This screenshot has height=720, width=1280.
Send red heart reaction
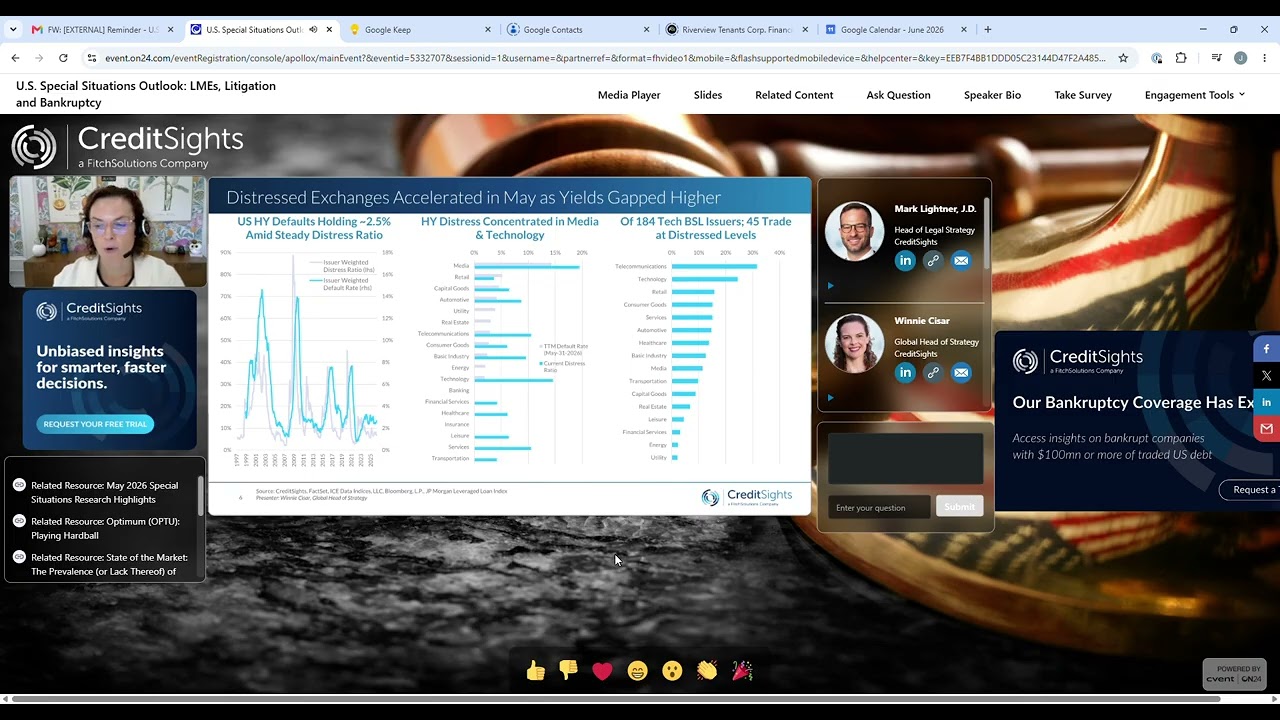coord(602,671)
